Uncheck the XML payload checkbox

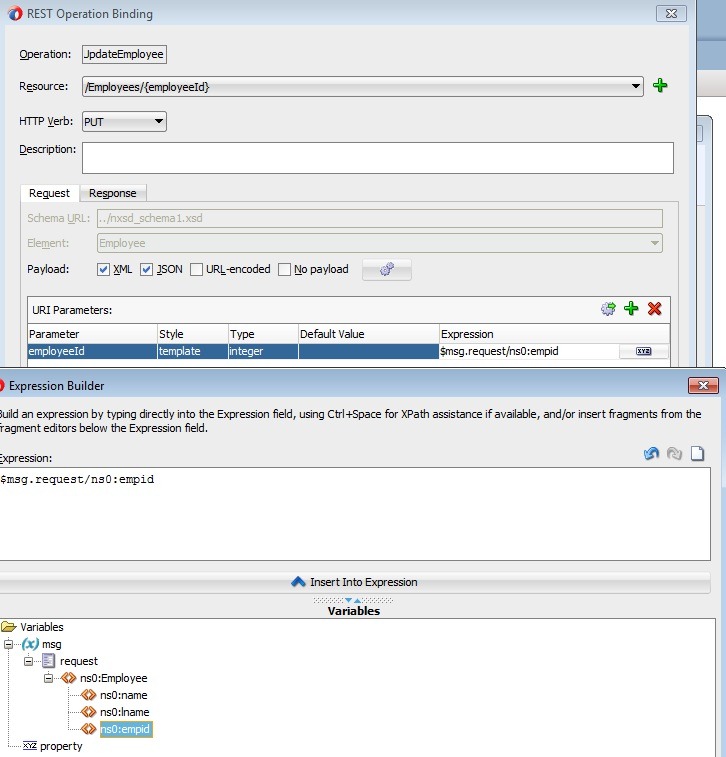103,270
